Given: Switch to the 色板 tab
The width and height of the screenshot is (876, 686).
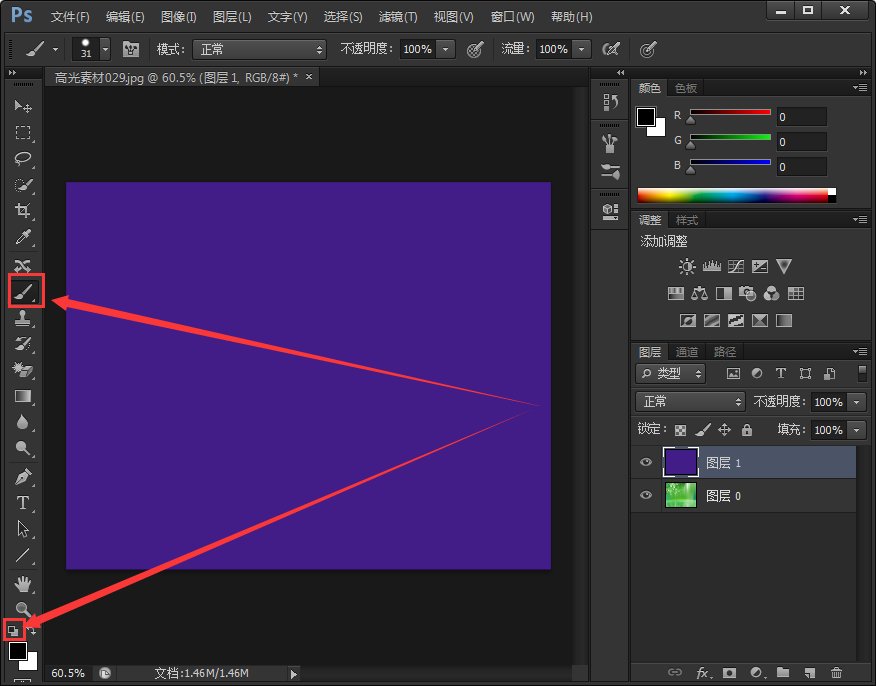Looking at the screenshot, I should 686,88.
